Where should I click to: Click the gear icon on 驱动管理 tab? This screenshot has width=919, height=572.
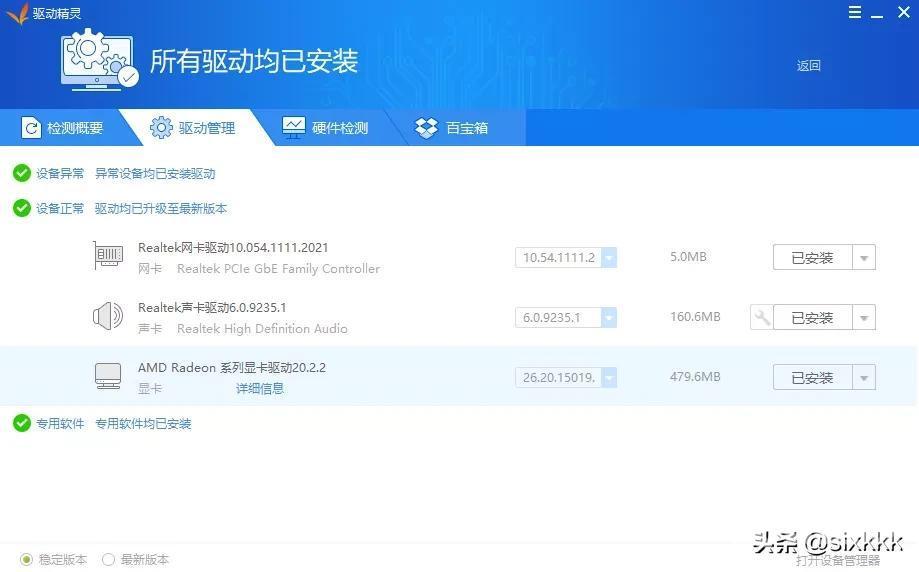(x=161, y=128)
